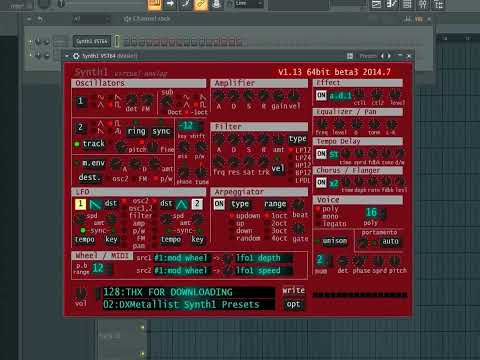Open the lfo1 speed destination selector
Viewport: 480px width, 360px height.
click(263, 270)
